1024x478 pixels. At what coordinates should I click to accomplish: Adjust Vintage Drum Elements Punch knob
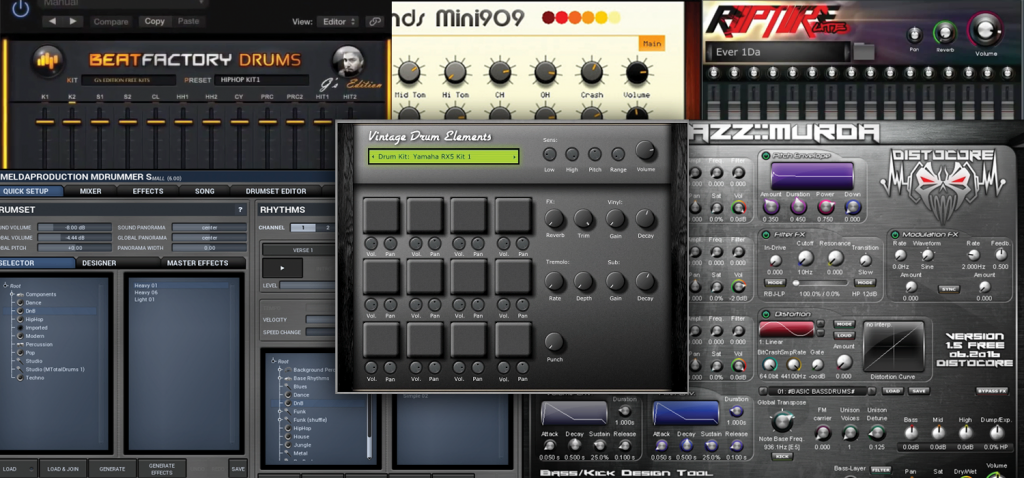pos(554,342)
